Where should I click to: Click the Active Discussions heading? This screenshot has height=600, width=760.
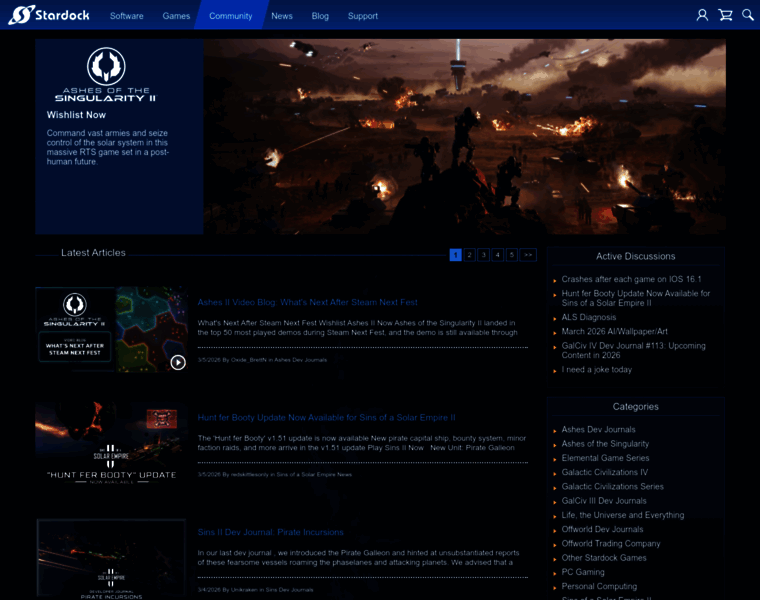click(635, 256)
